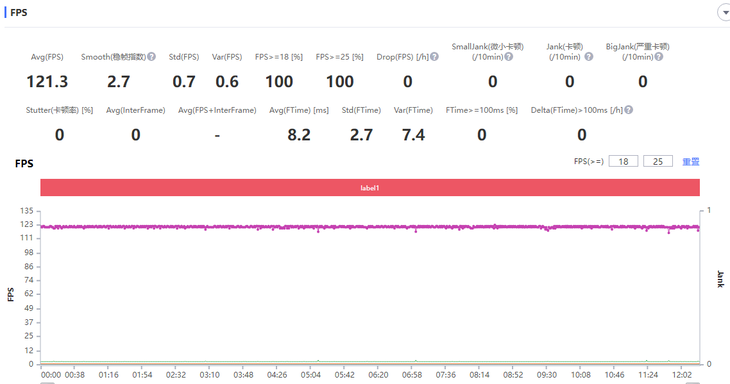Viewport: 730px width, 384px height.
Task: Click Var(FPS) value 0.6
Action: point(227,81)
